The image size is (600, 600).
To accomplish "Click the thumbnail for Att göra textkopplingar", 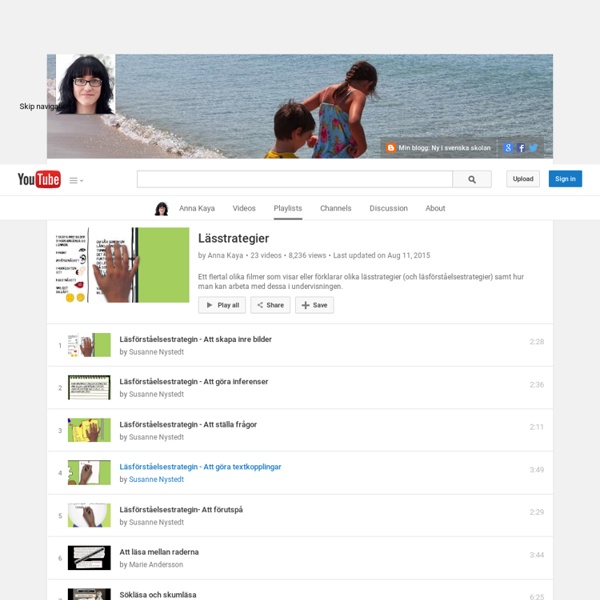I will (x=89, y=473).
